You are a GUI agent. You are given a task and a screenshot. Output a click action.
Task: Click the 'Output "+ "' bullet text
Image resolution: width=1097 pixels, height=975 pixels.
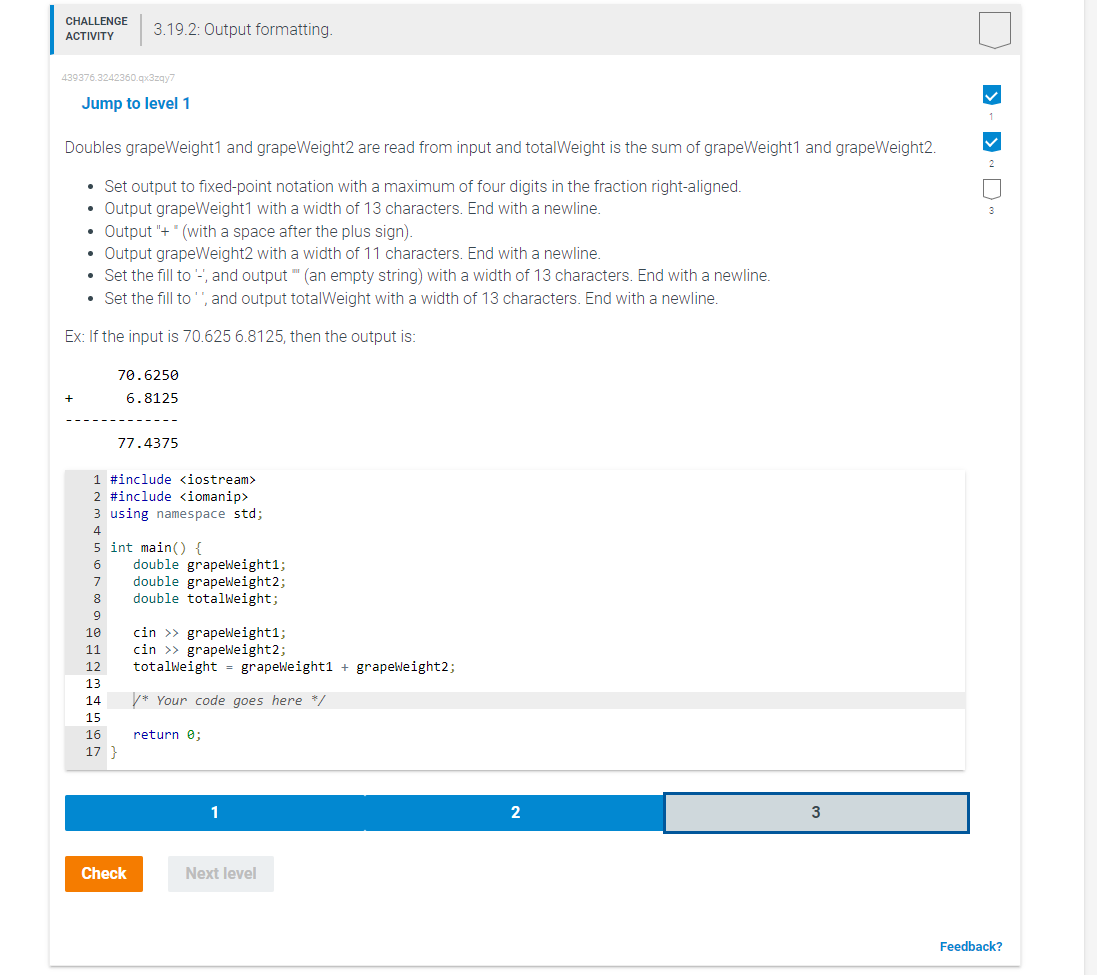[259, 232]
